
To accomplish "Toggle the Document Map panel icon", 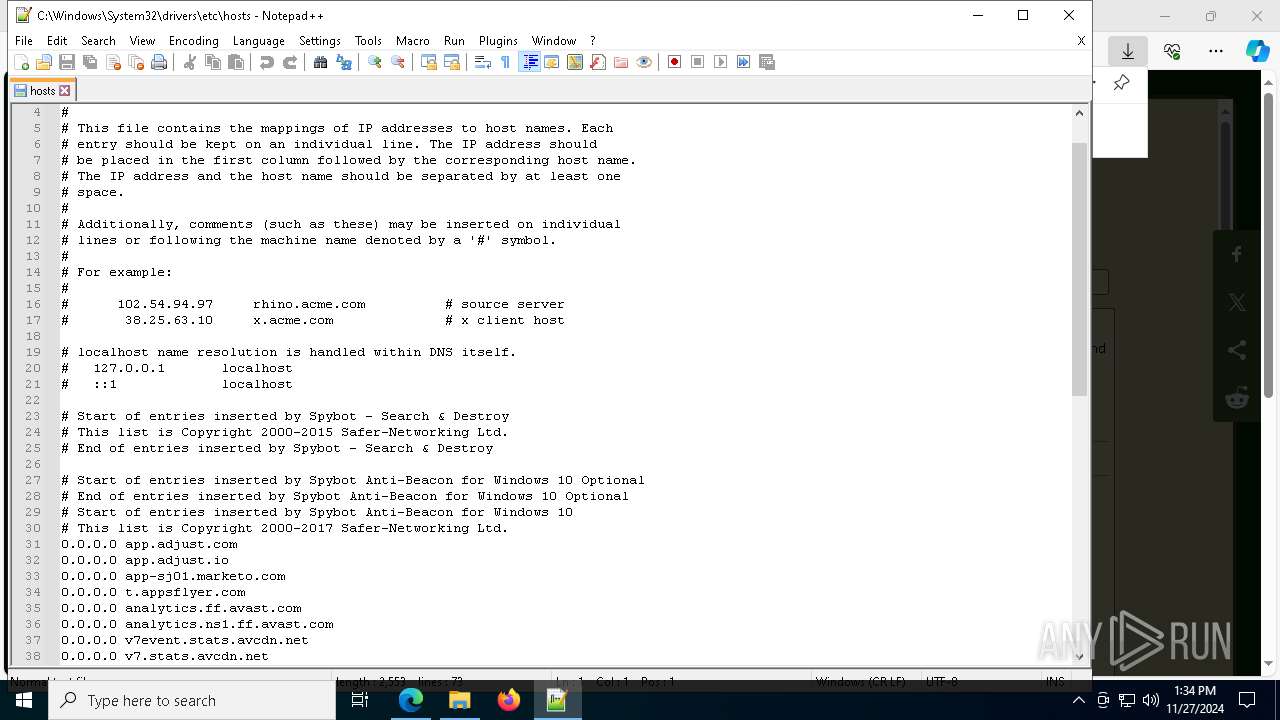I will tap(575, 62).
